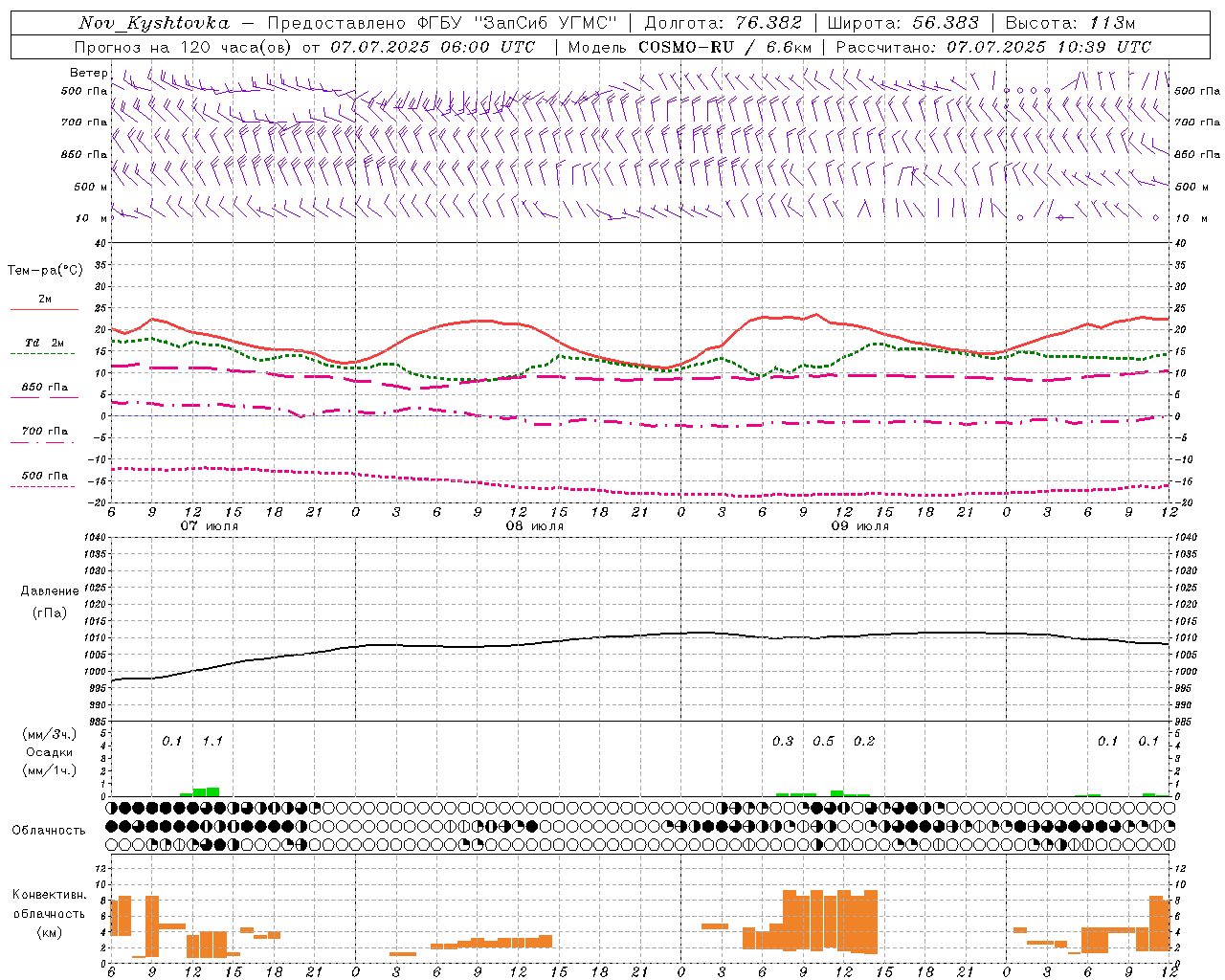
Task: Click green dashed sample under 'Td 2м'
Action: pyautogui.click(x=42, y=354)
